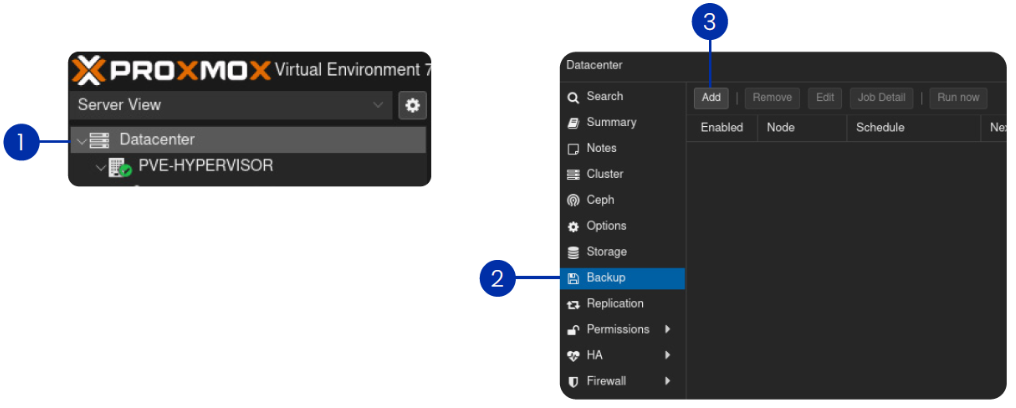Screen dimensions: 1016x408
Task: Expand the Permissions submenu arrow
Action: point(667,329)
